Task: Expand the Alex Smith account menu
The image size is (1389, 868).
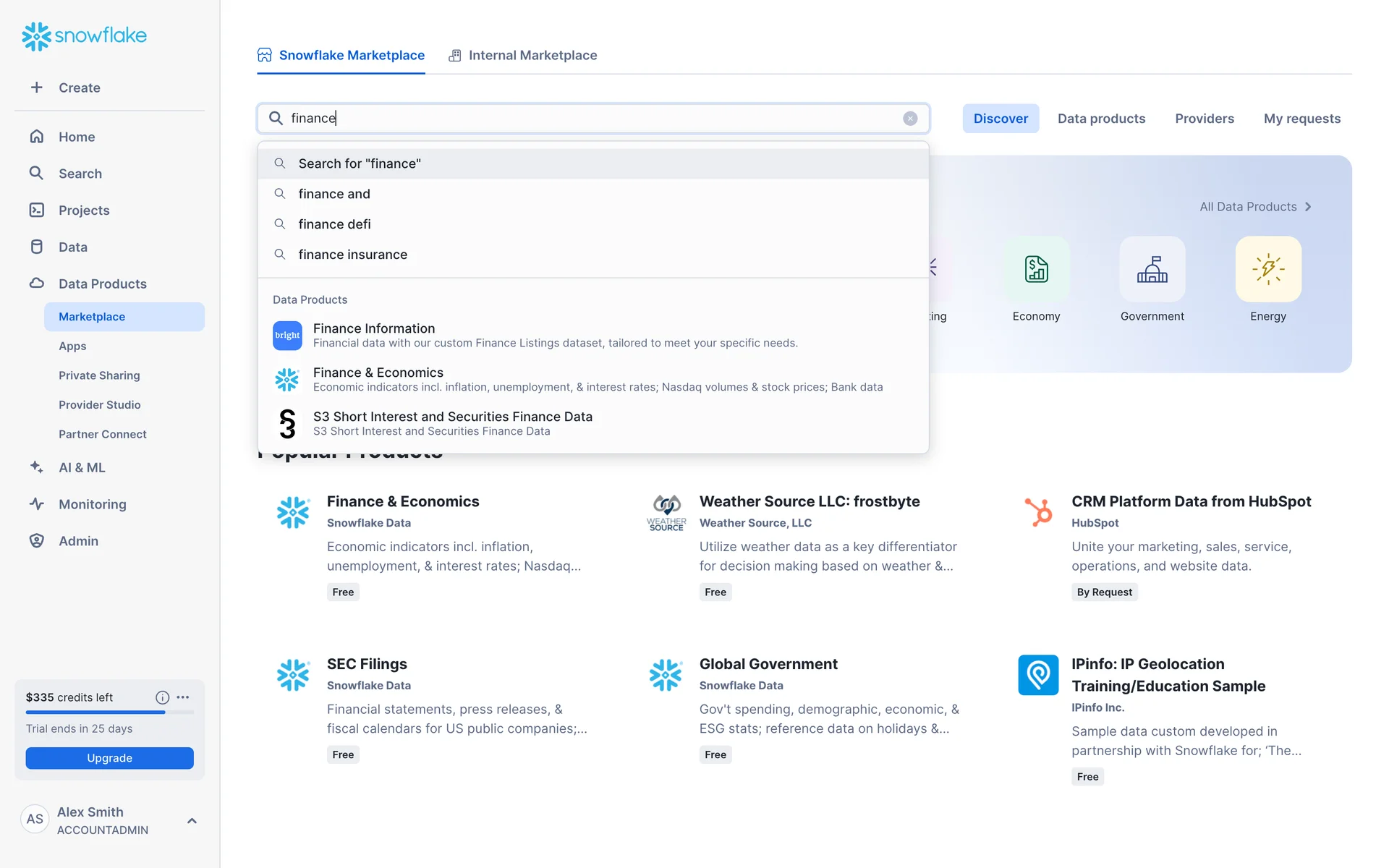Action: tap(192, 820)
